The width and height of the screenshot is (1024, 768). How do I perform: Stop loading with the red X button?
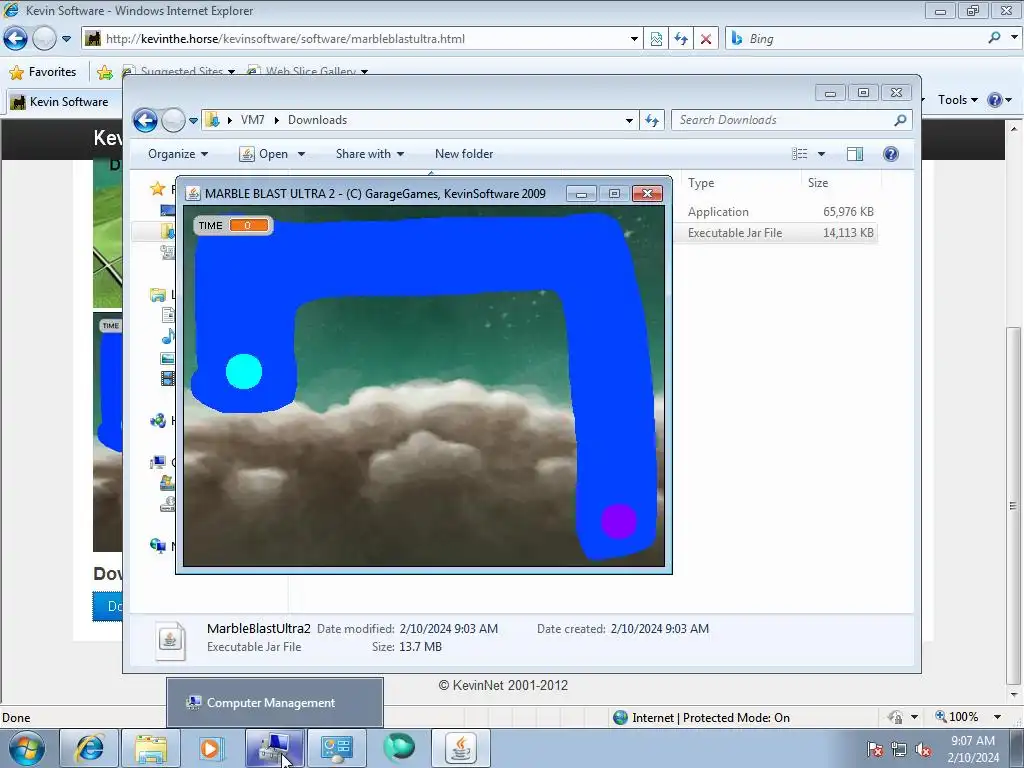(x=705, y=39)
